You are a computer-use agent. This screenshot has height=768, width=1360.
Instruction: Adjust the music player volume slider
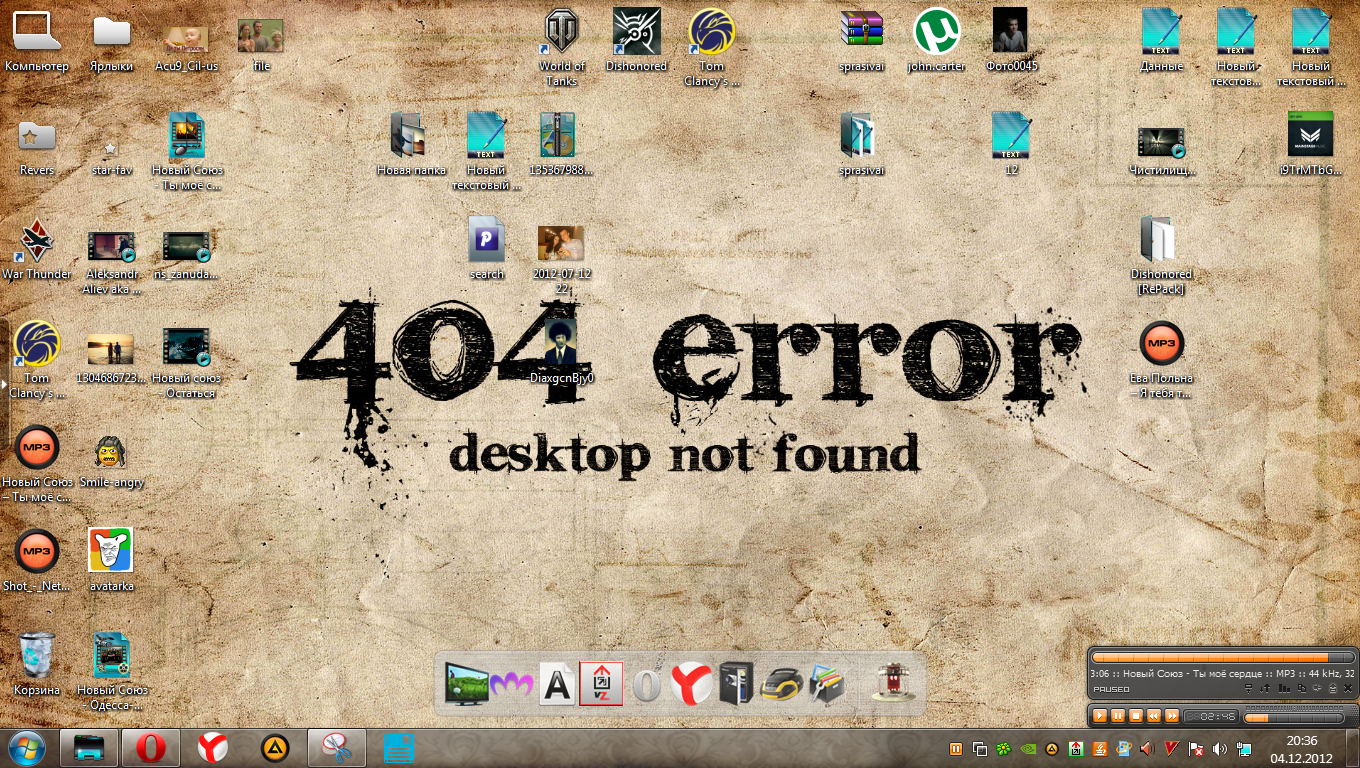tap(1296, 717)
